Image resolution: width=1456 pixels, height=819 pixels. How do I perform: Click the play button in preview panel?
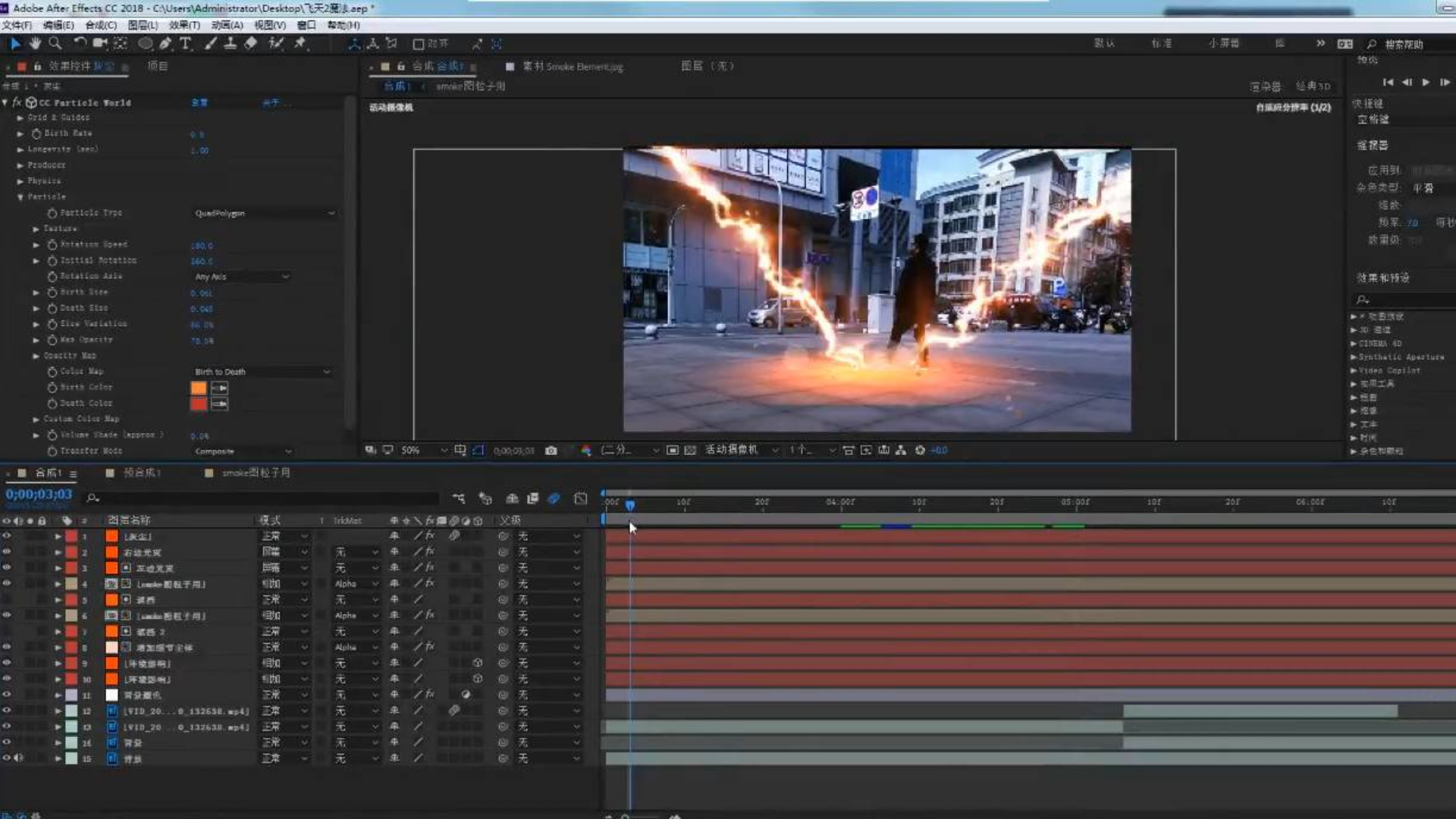(1426, 82)
